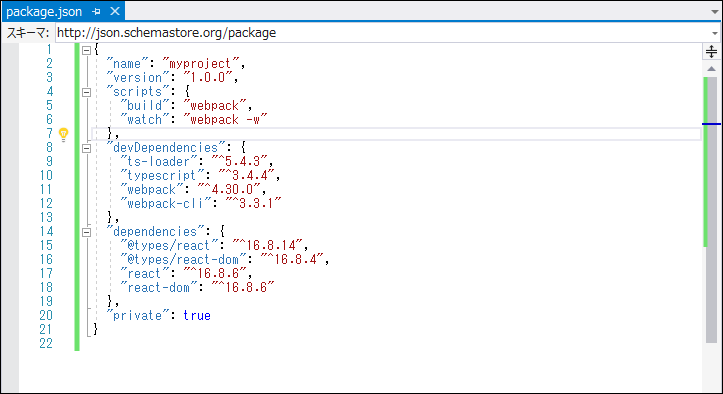Pin the package.json tab
Viewport: 723px width, 394px height.
tap(96, 12)
